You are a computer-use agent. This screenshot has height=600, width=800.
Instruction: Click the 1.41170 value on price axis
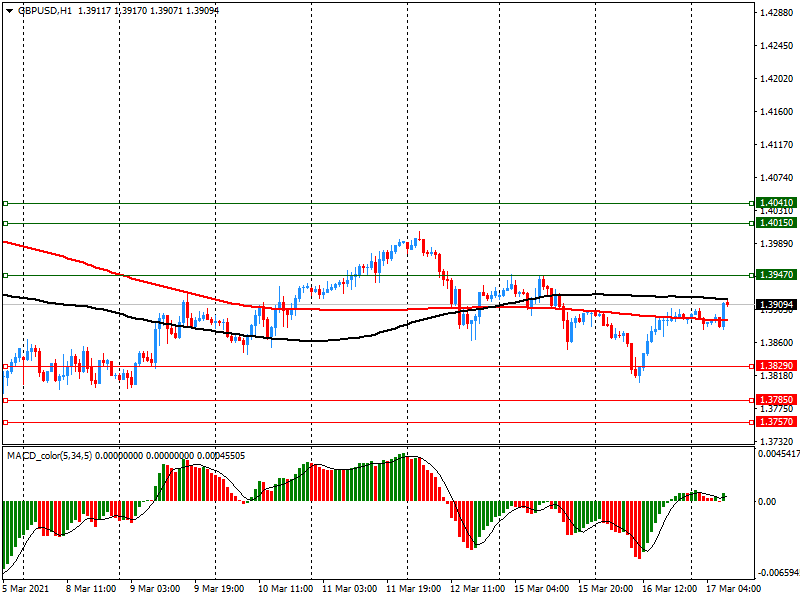click(x=777, y=145)
